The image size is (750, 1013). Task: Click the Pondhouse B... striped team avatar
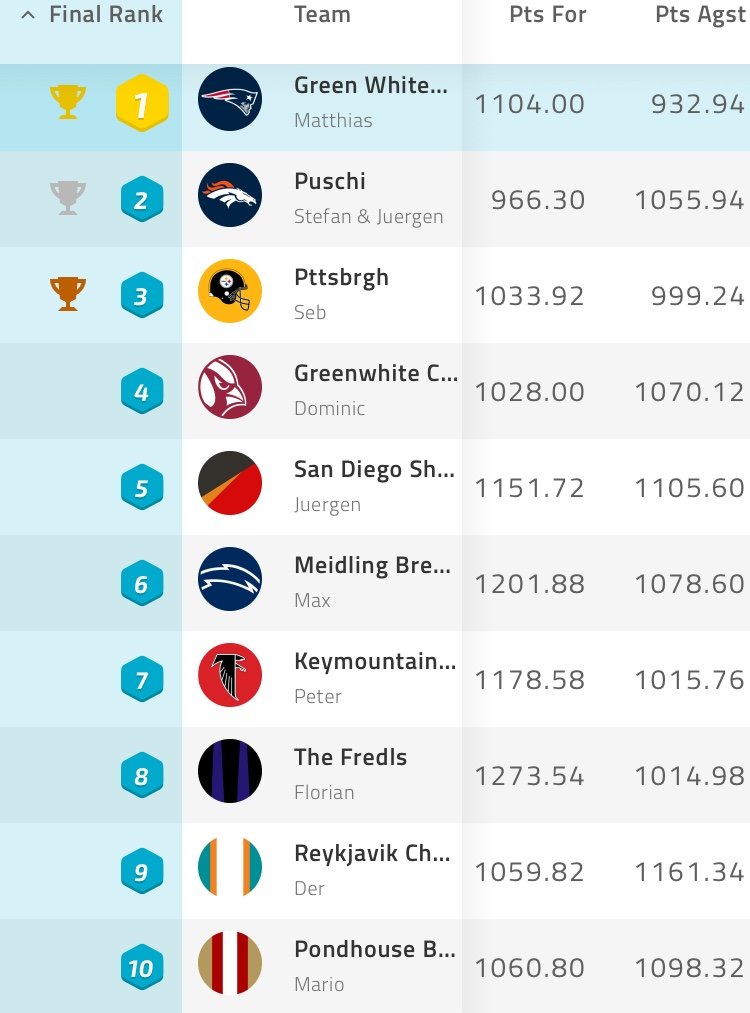230,963
